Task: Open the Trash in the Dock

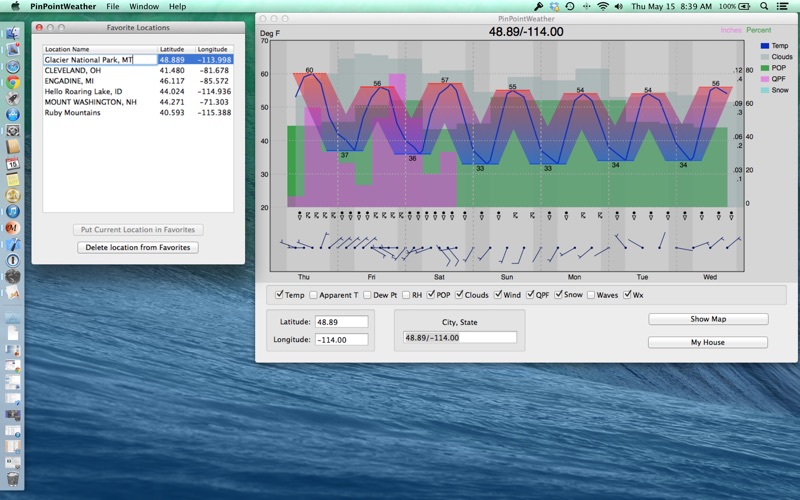Action: [13, 479]
